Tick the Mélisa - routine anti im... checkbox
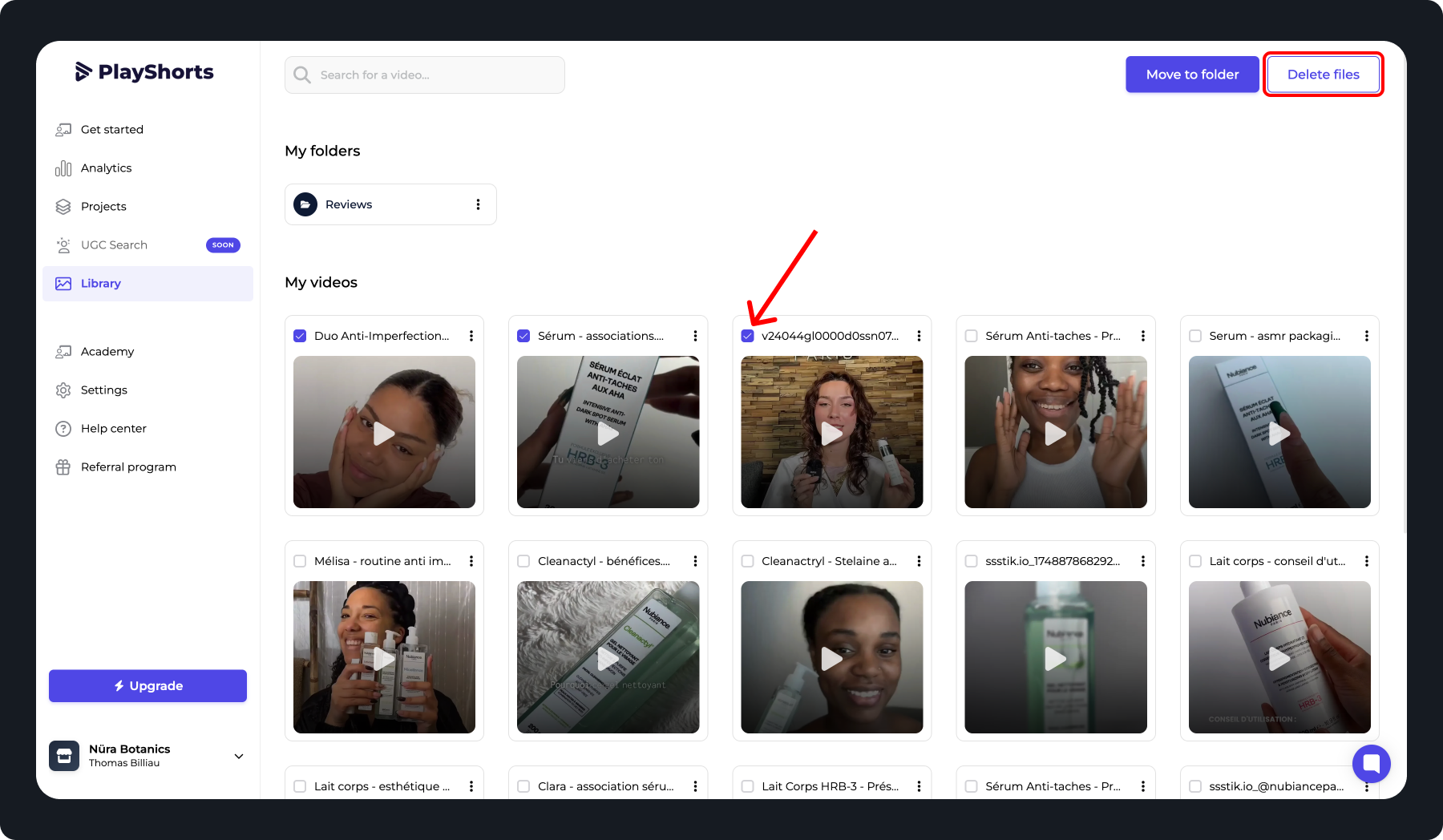Image resolution: width=1443 pixels, height=840 pixels. tap(300, 561)
